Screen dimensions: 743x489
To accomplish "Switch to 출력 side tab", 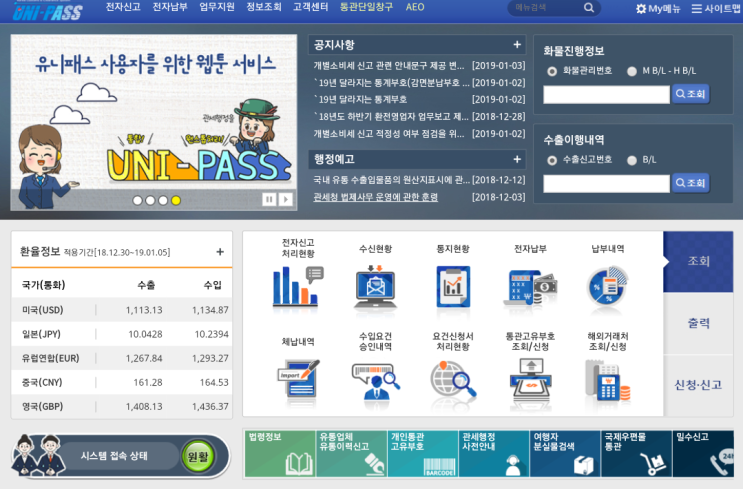I will (x=698, y=323).
